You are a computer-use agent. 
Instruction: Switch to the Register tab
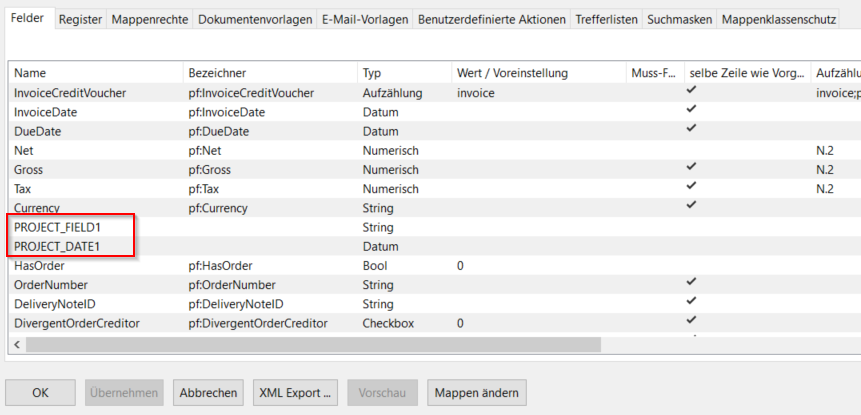pos(80,20)
